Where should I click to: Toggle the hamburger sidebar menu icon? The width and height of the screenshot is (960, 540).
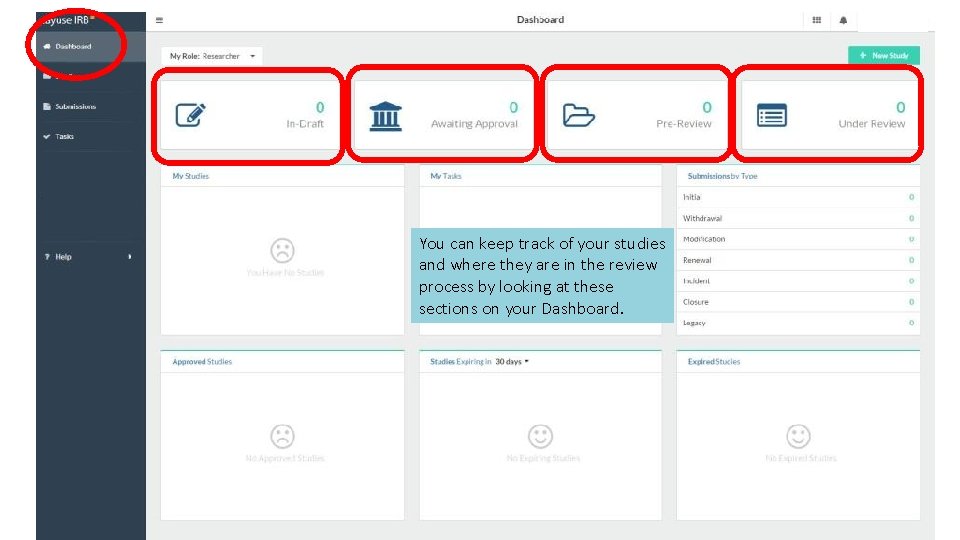click(x=159, y=20)
